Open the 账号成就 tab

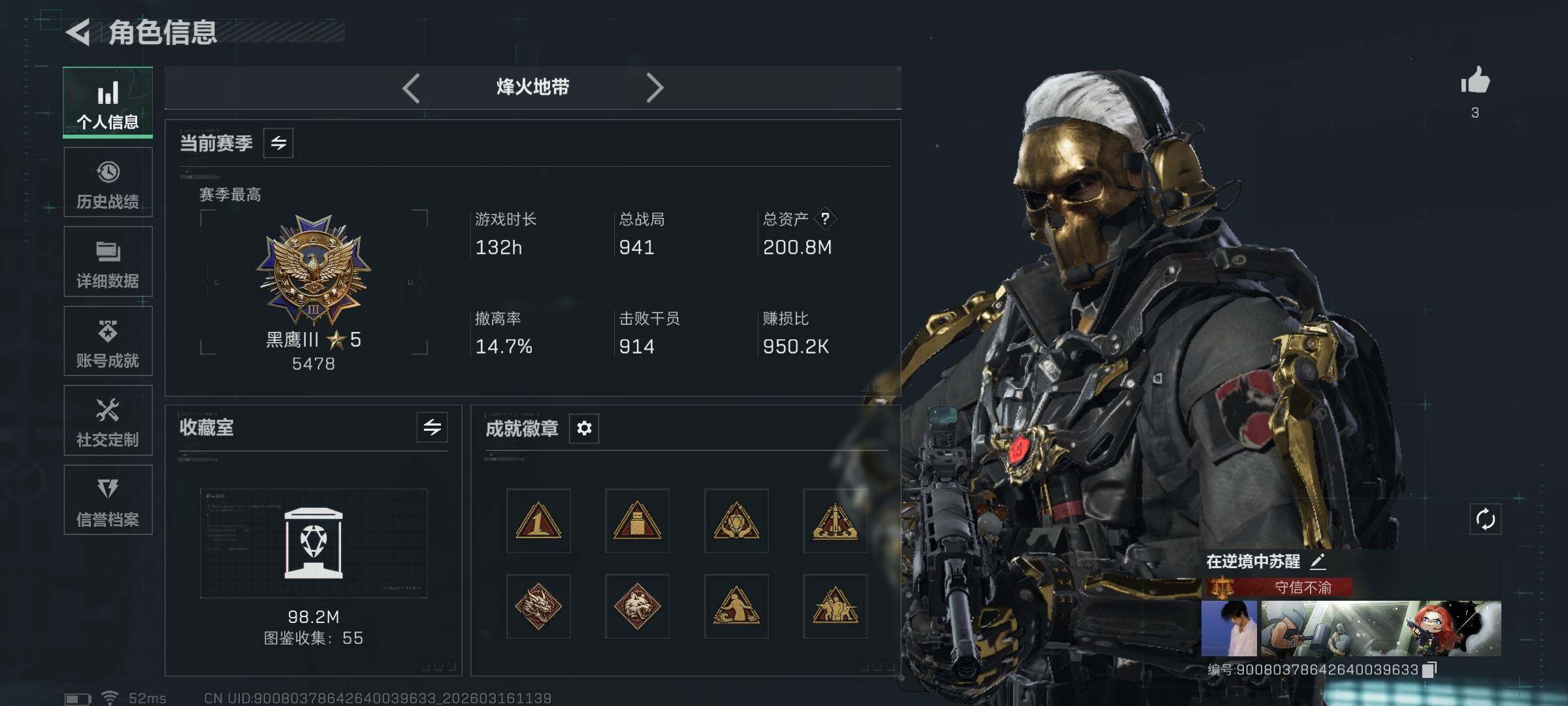click(x=108, y=341)
